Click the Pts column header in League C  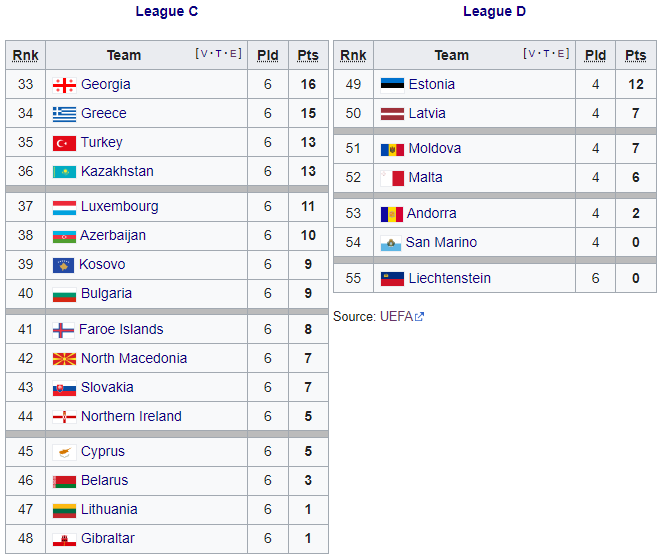[308, 56]
